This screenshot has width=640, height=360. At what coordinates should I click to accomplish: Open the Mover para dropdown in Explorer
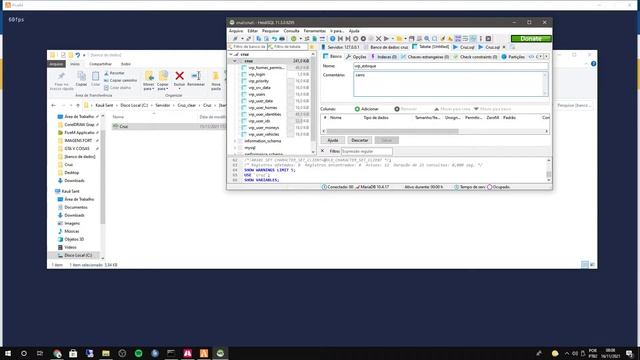149,87
